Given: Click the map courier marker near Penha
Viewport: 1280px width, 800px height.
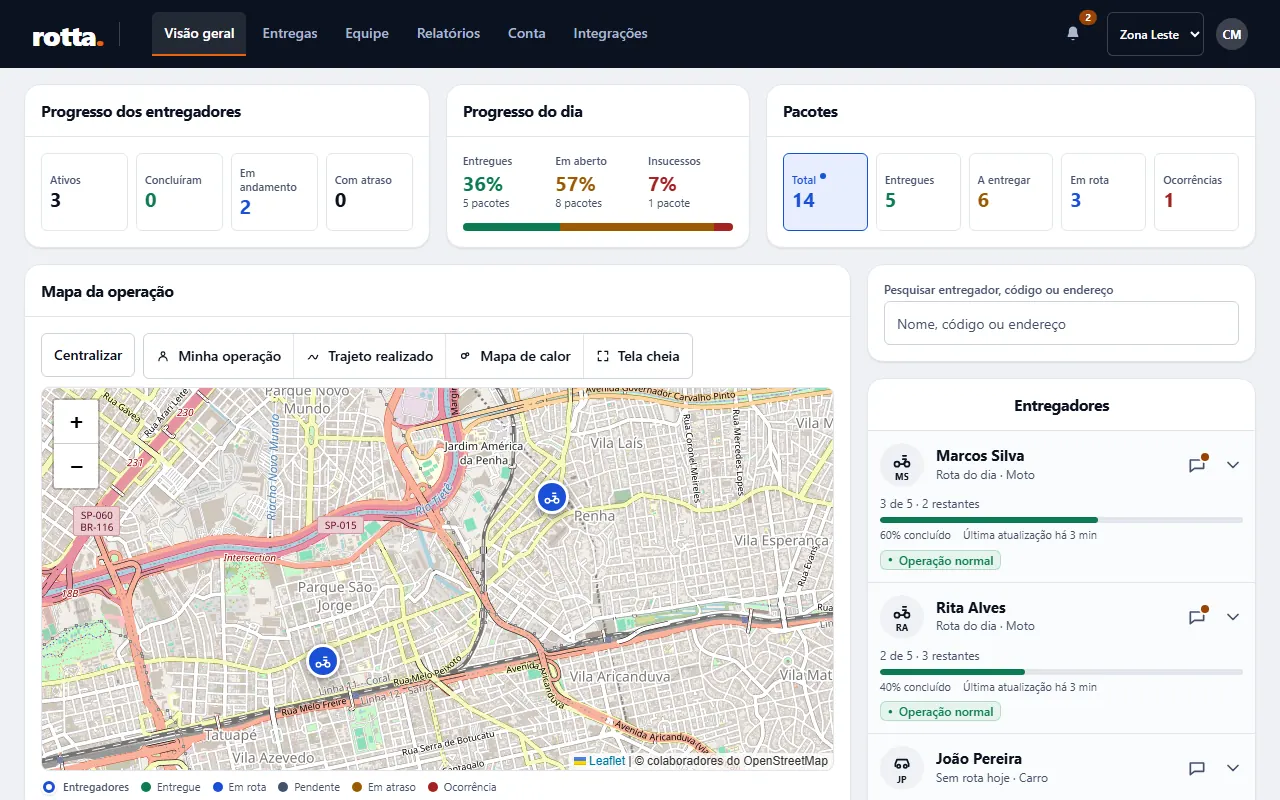Looking at the screenshot, I should pyautogui.click(x=551, y=497).
